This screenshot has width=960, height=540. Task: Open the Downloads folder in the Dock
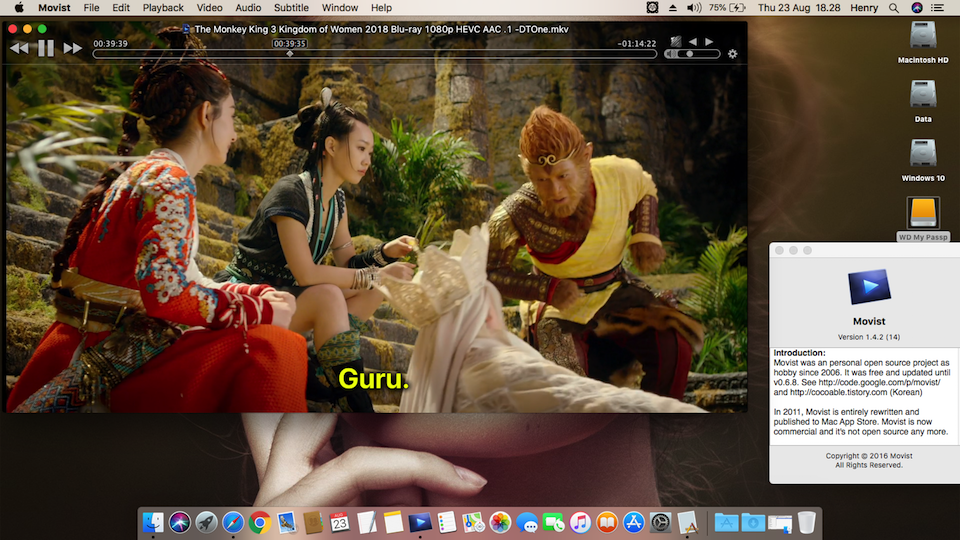click(753, 522)
